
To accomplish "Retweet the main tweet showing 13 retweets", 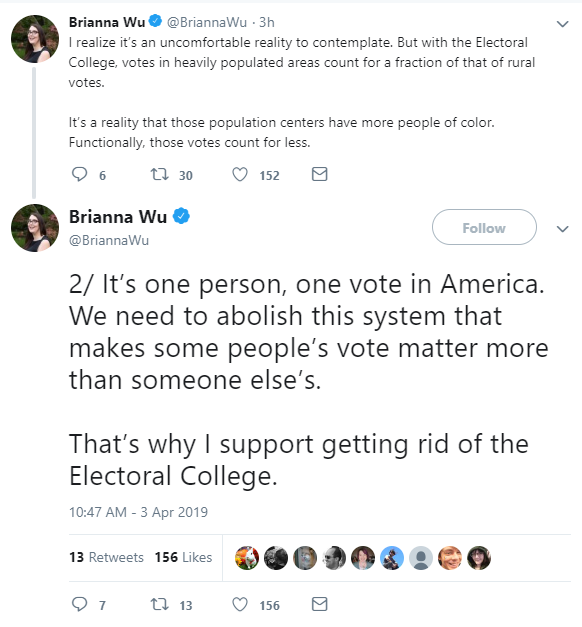I will [159, 604].
